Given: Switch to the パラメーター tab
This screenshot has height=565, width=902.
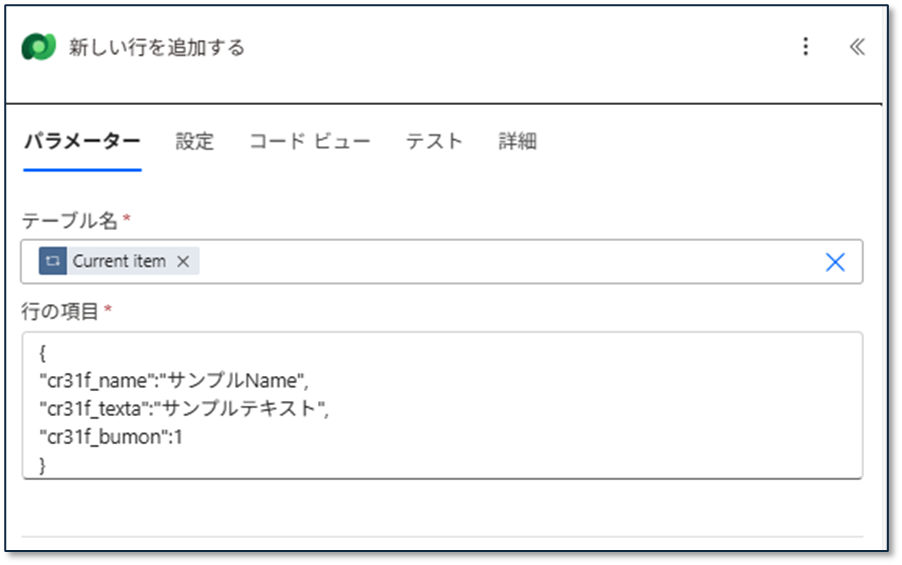Looking at the screenshot, I should pyautogui.click(x=82, y=141).
